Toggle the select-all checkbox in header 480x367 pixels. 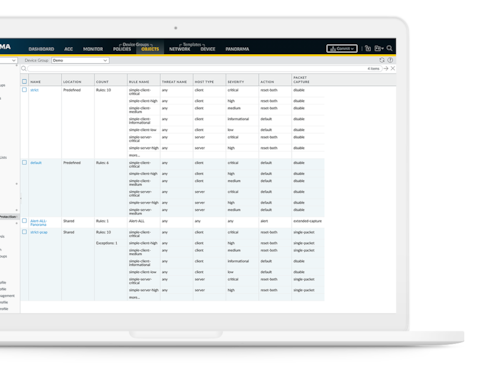coord(24,81)
